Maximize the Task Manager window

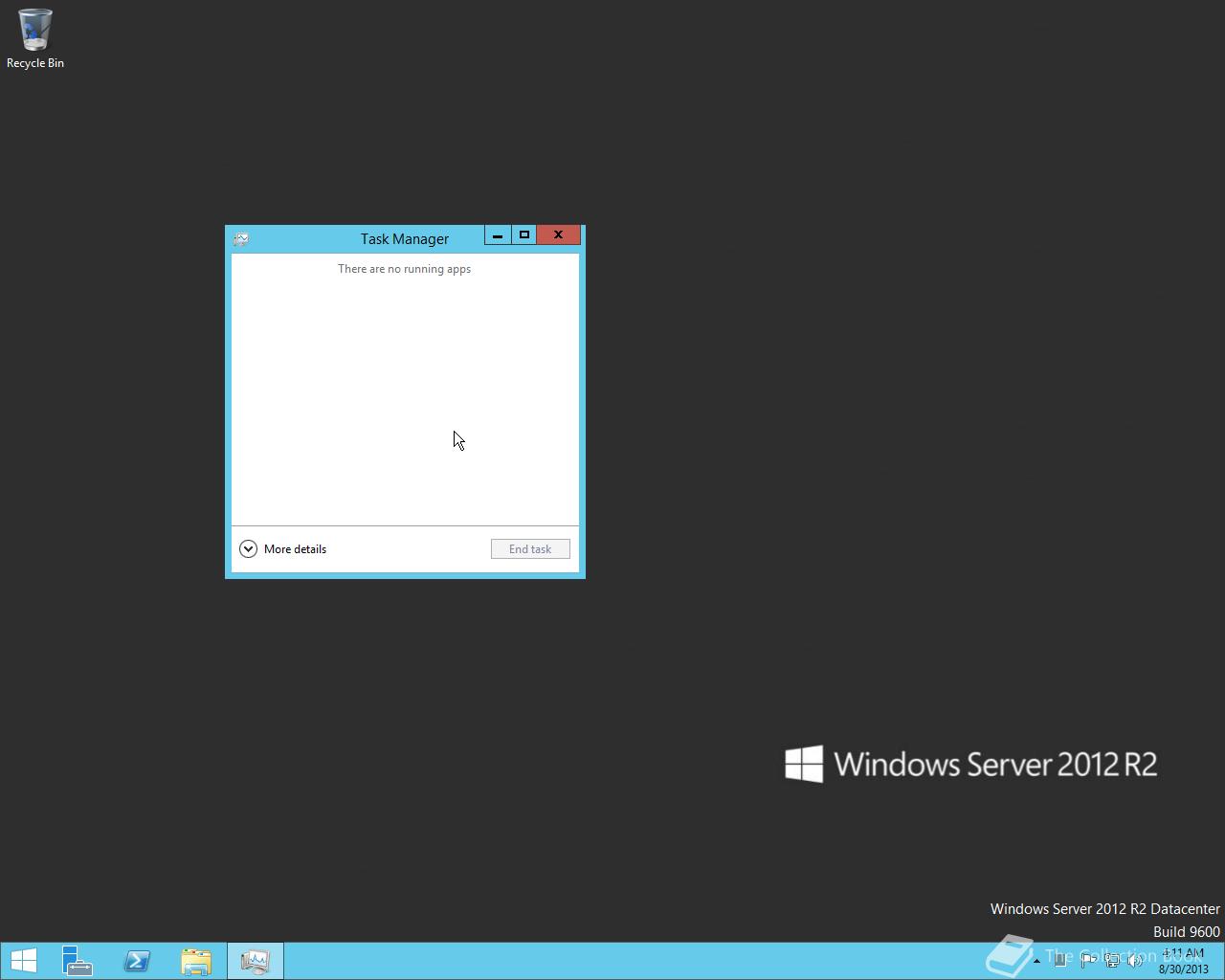tap(524, 235)
